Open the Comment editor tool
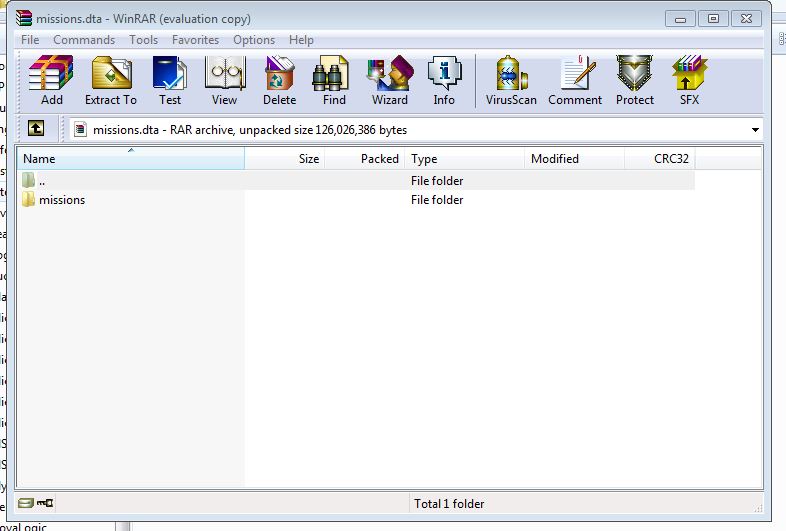 575,80
